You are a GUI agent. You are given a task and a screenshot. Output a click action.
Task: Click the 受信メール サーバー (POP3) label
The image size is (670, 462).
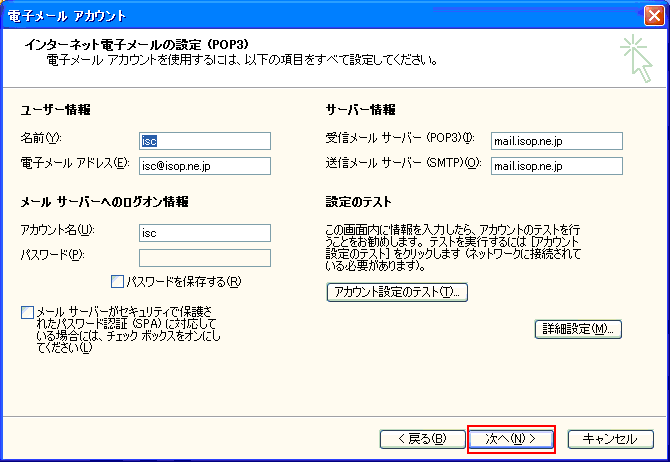(400, 138)
